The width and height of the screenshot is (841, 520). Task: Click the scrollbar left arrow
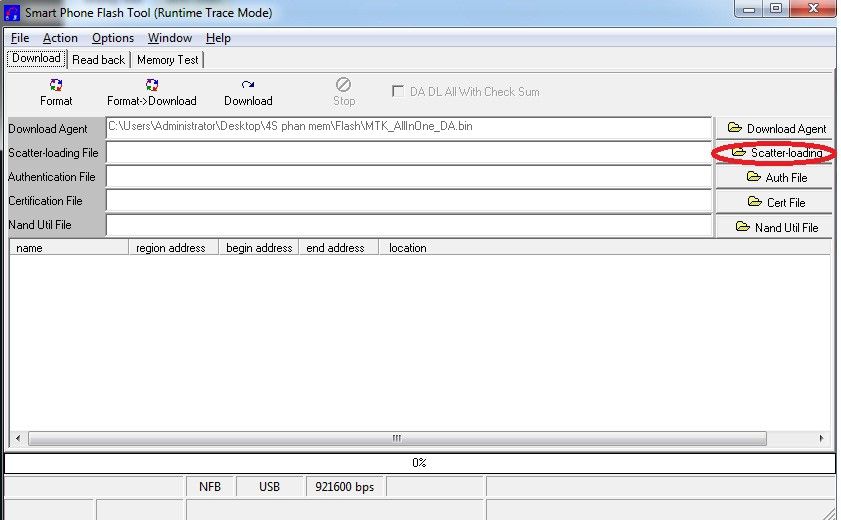(x=18, y=439)
